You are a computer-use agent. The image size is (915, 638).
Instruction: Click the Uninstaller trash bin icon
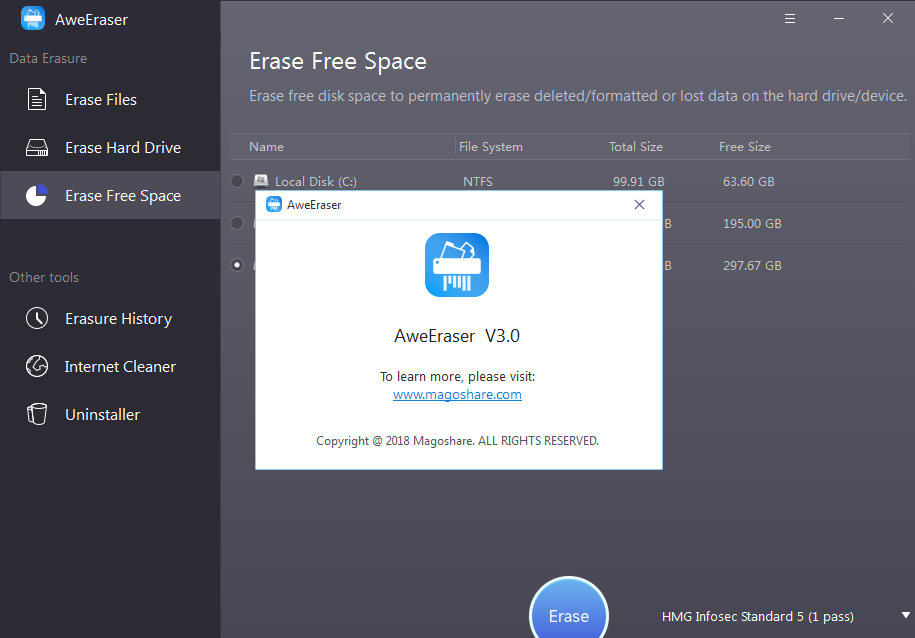tap(37, 414)
